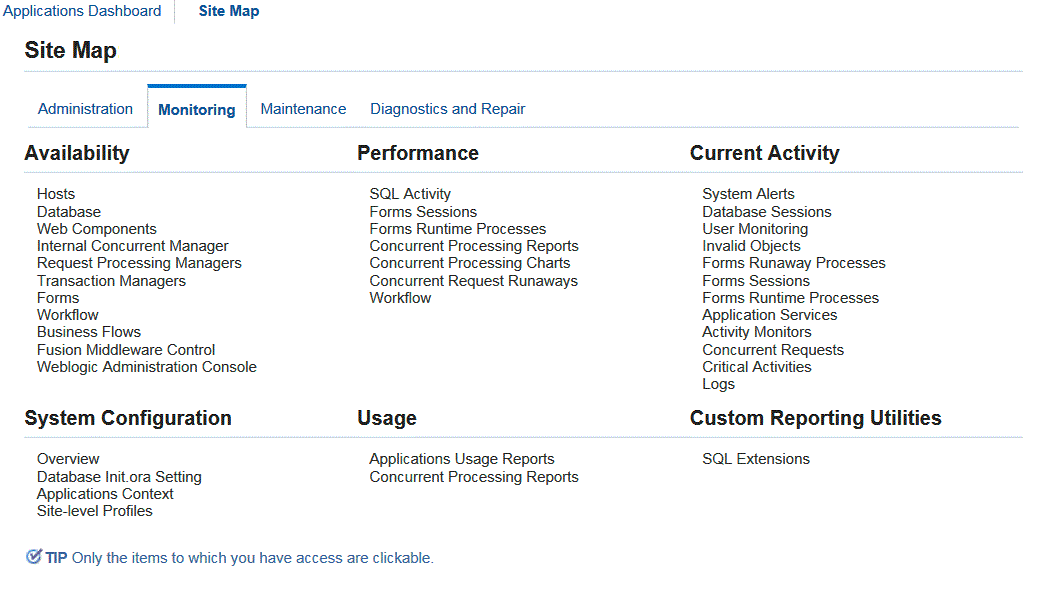View SQL Activity under Performance
This screenshot has height=611, width=1045.
[410, 194]
